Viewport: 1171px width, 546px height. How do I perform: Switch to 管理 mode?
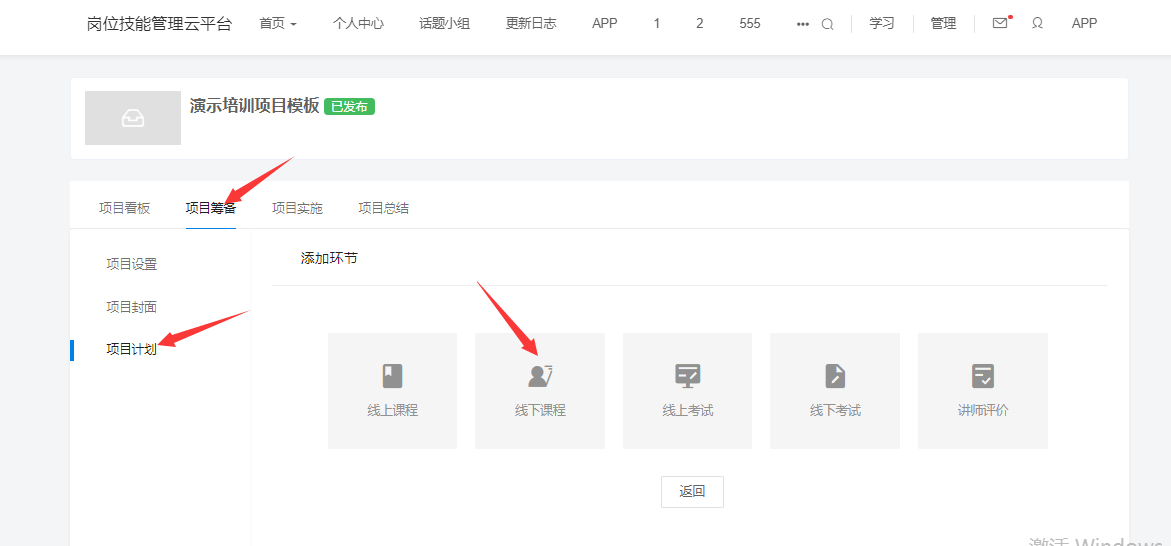[x=943, y=23]
